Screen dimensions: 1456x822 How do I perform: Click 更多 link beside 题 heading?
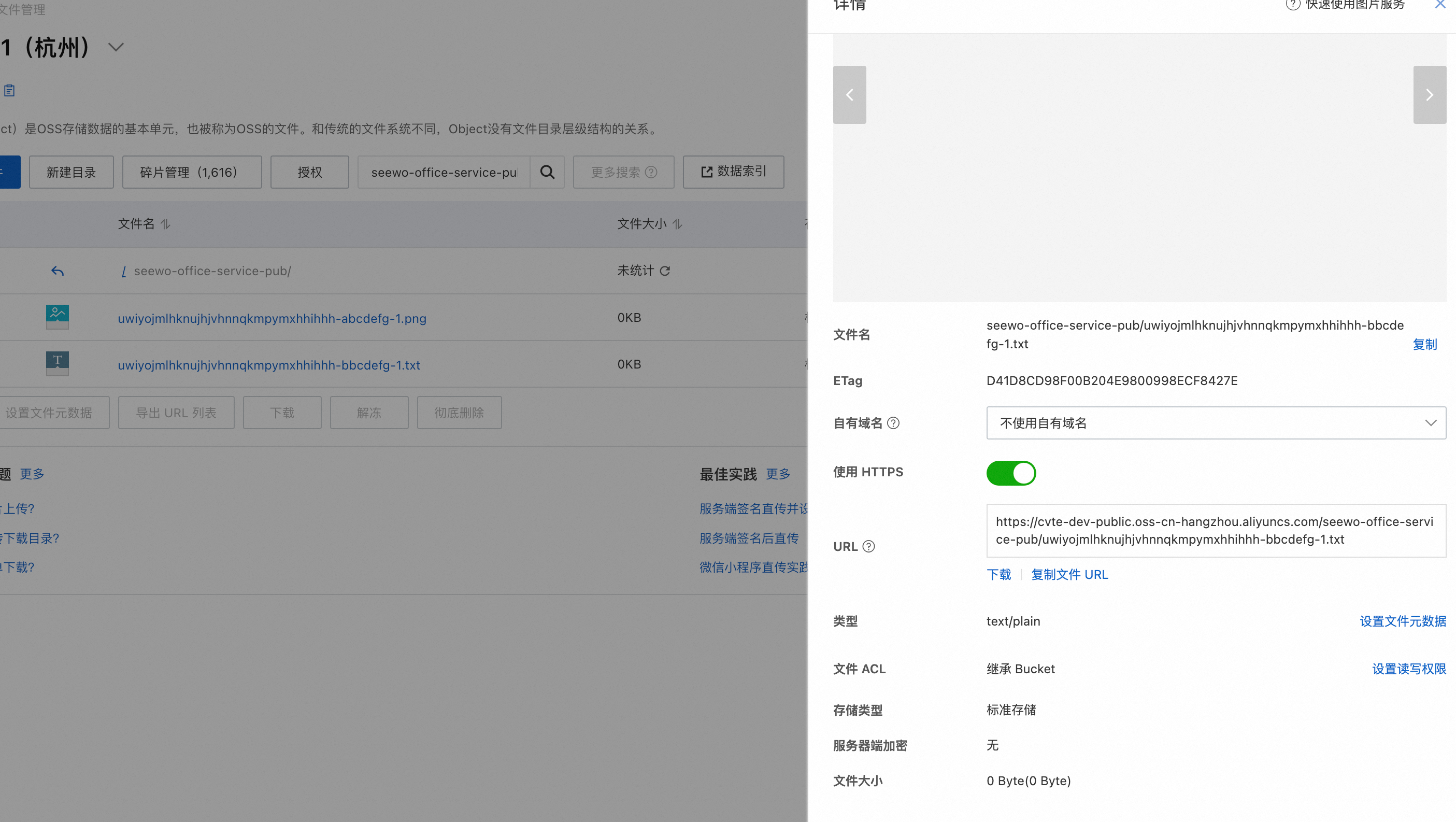coord(32,474)
